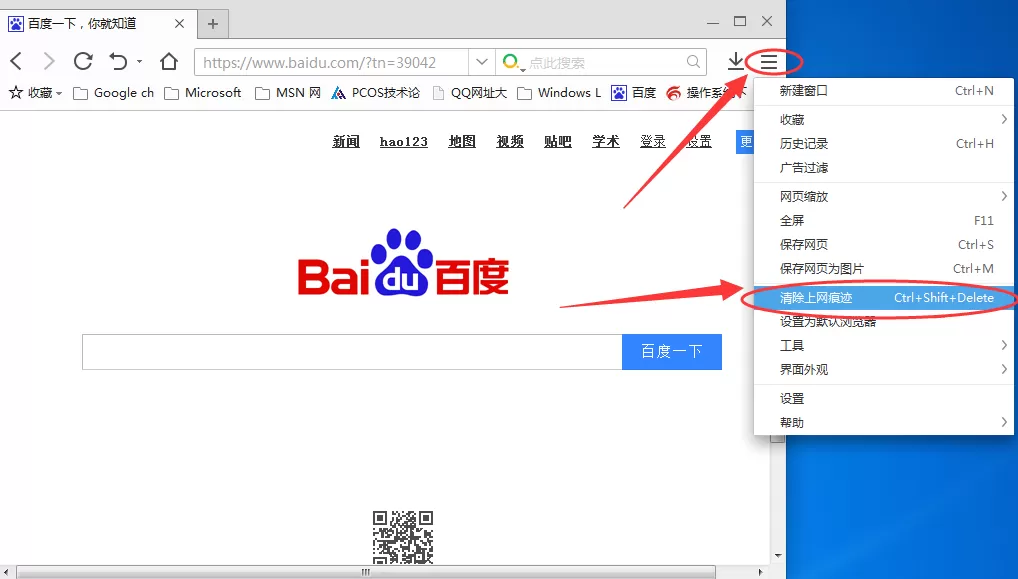Open the PCOS技术论 bookmark

[375, 93]
